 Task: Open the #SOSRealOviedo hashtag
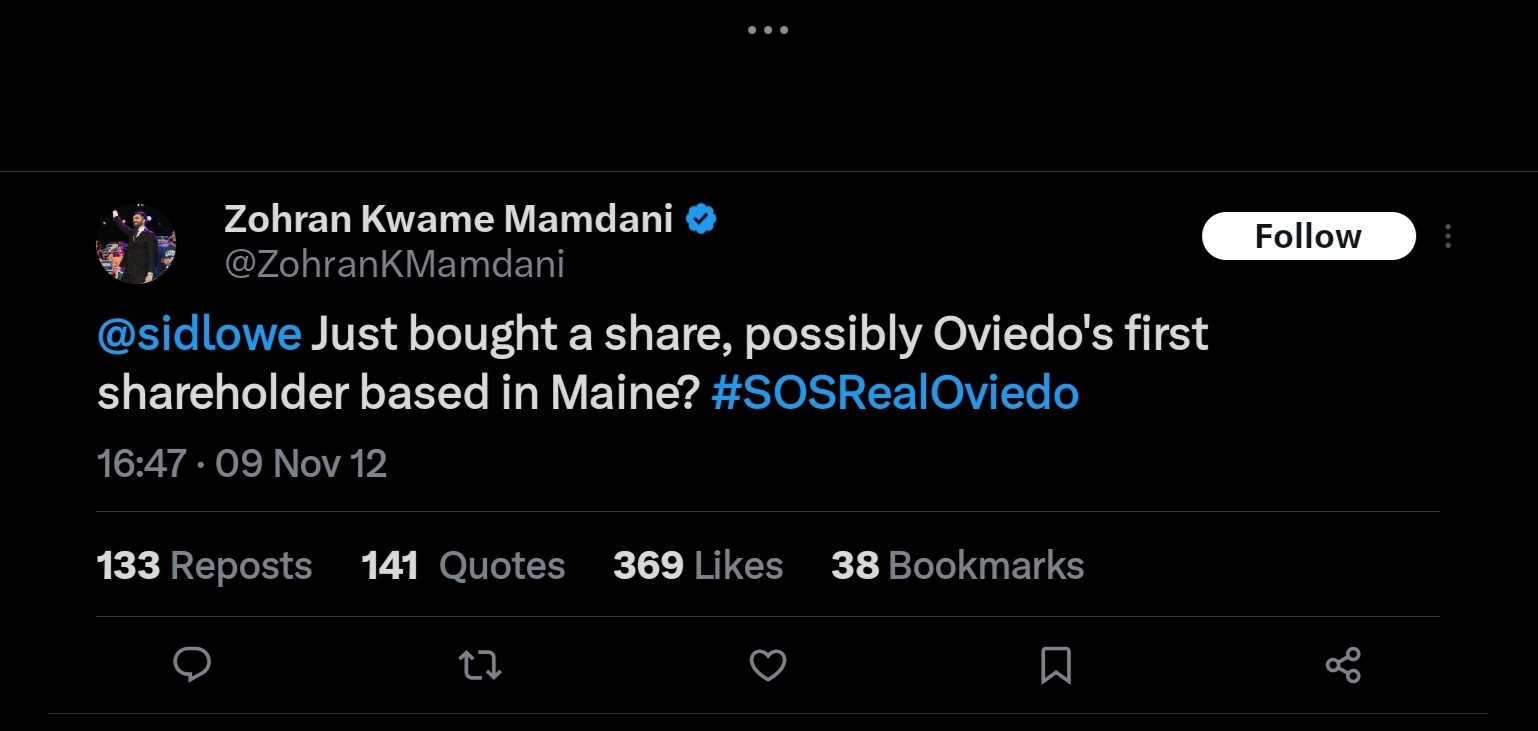point(895,394)
